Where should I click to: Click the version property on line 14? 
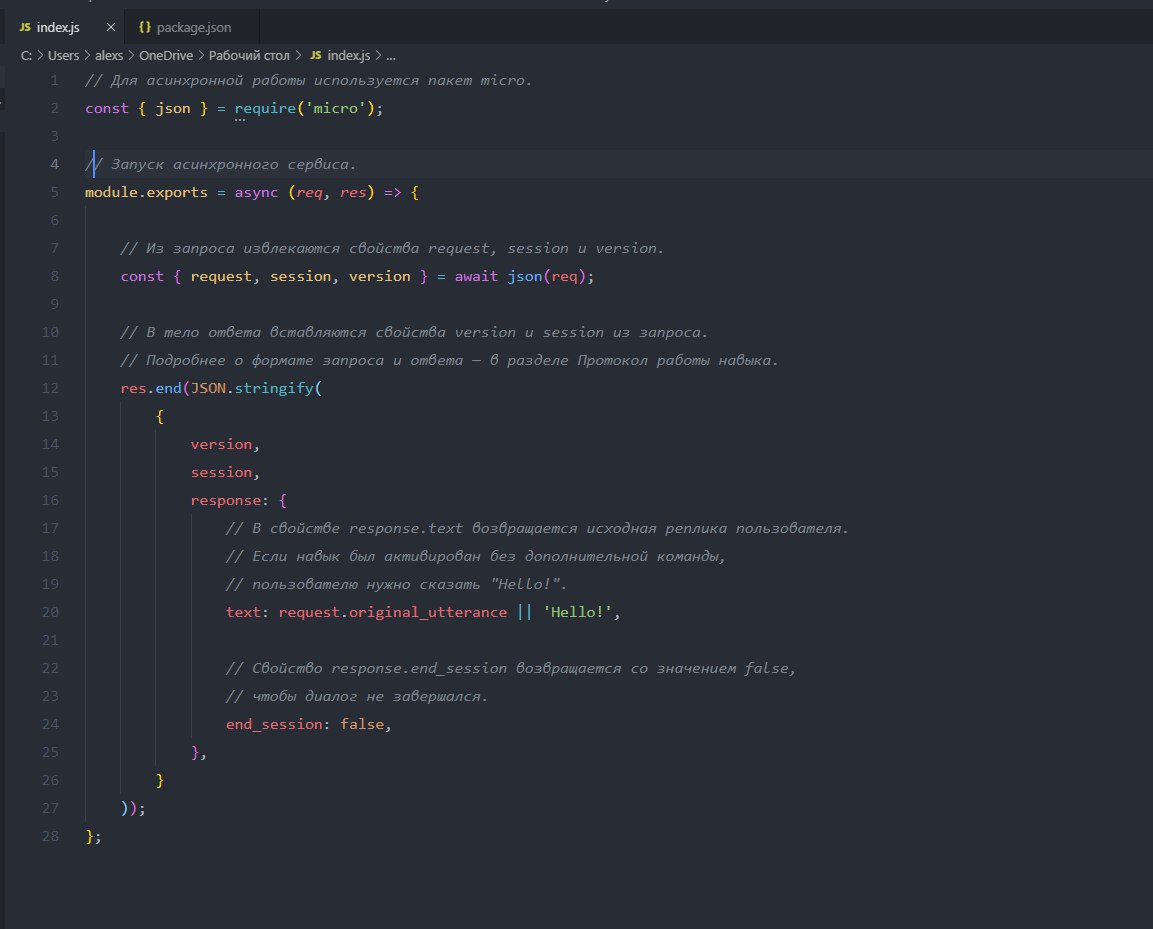(x=221, y=444)
